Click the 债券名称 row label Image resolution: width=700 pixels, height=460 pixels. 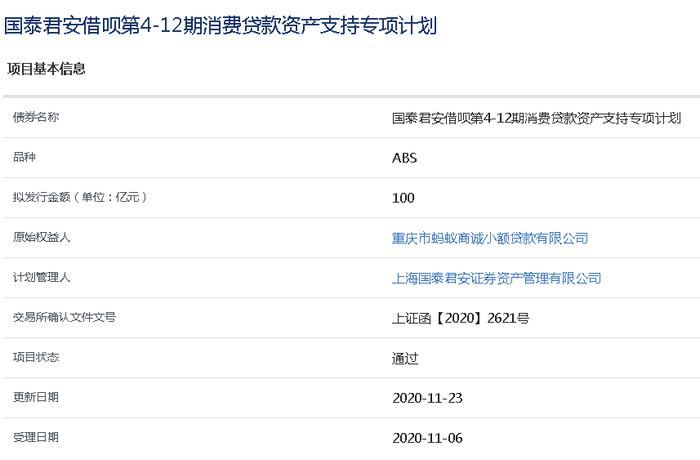tap(35, 118)
